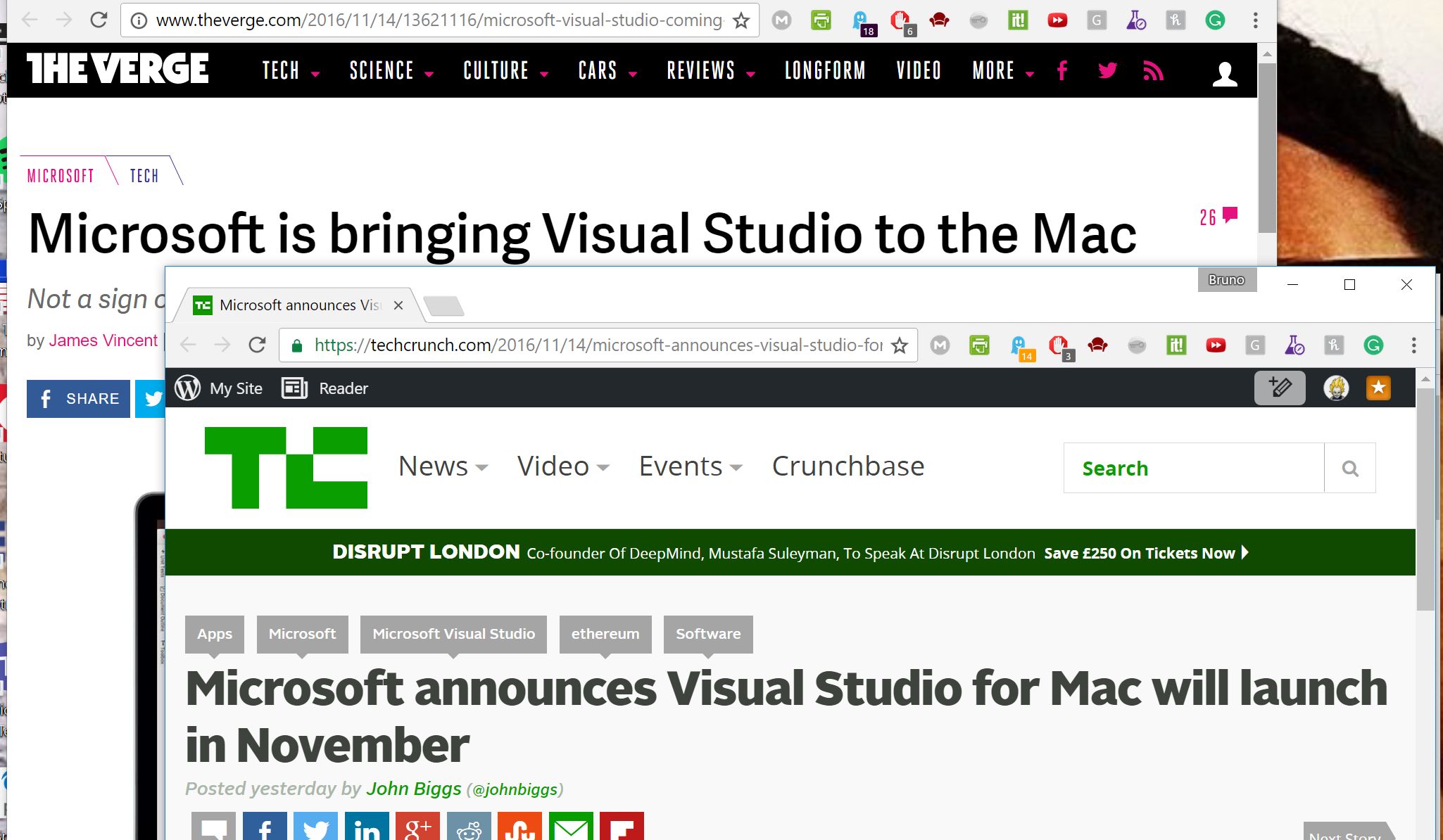
Task: Expand the Video dropdown menu
Action: [562, 466]
